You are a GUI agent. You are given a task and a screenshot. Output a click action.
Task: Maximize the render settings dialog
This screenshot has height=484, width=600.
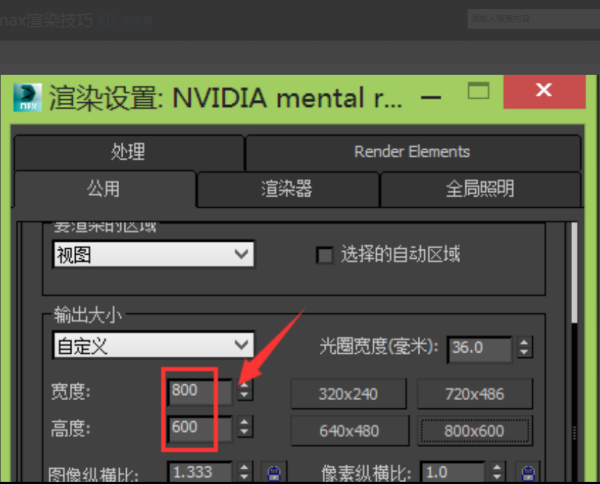tap(478, 91)
